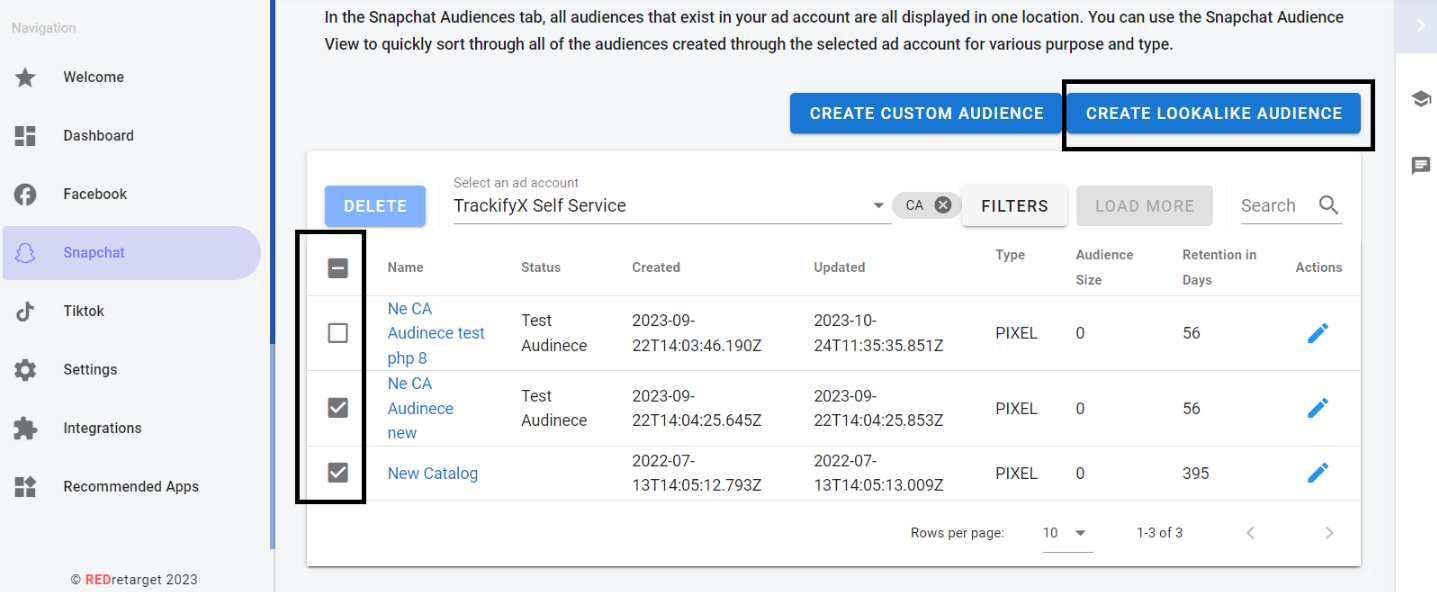Check the Ne CA Audinece test php 8 row
Screen dimensions: 1437x592
tap(337, 333)
